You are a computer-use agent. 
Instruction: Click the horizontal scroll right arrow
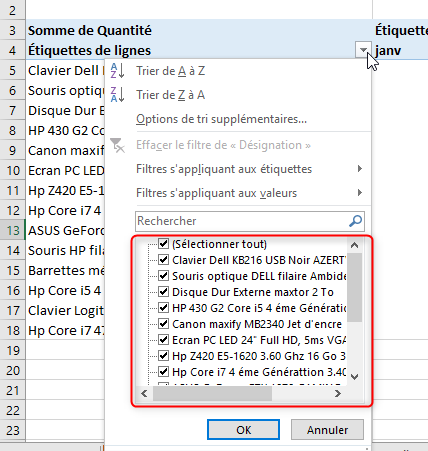(x=338, y=394)
